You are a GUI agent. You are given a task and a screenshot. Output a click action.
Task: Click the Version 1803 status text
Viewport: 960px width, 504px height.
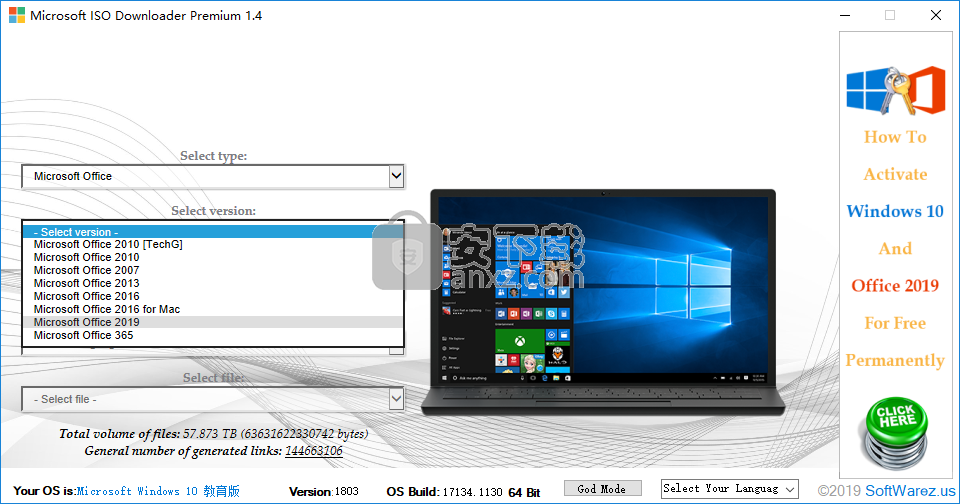click(x=323, y=492)
